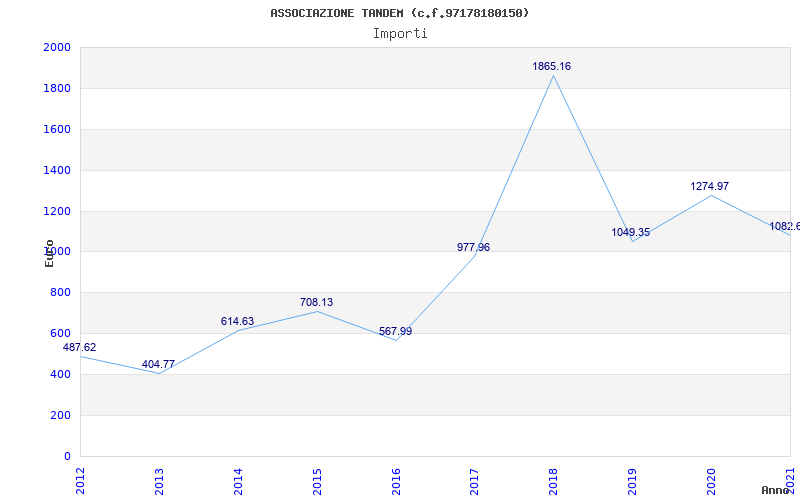800x500 pixels.
Task: Click the 2000 y-axis tick label
Action: pos(57,47)
